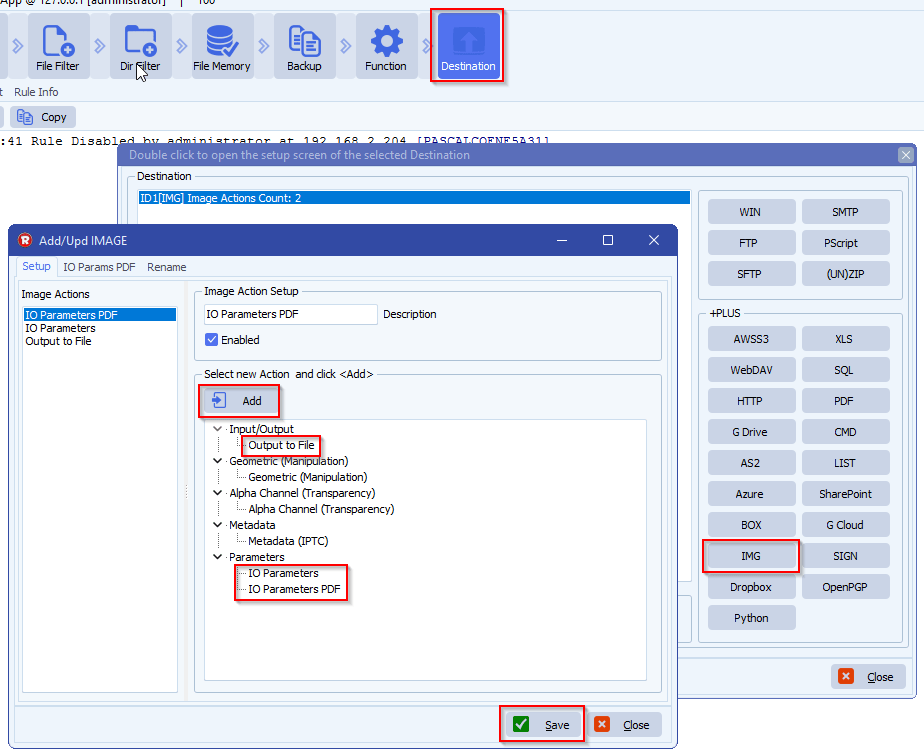Add an OpenPGP destination
Viewport: 924px width, 756px height.
[x=845, y=587]
